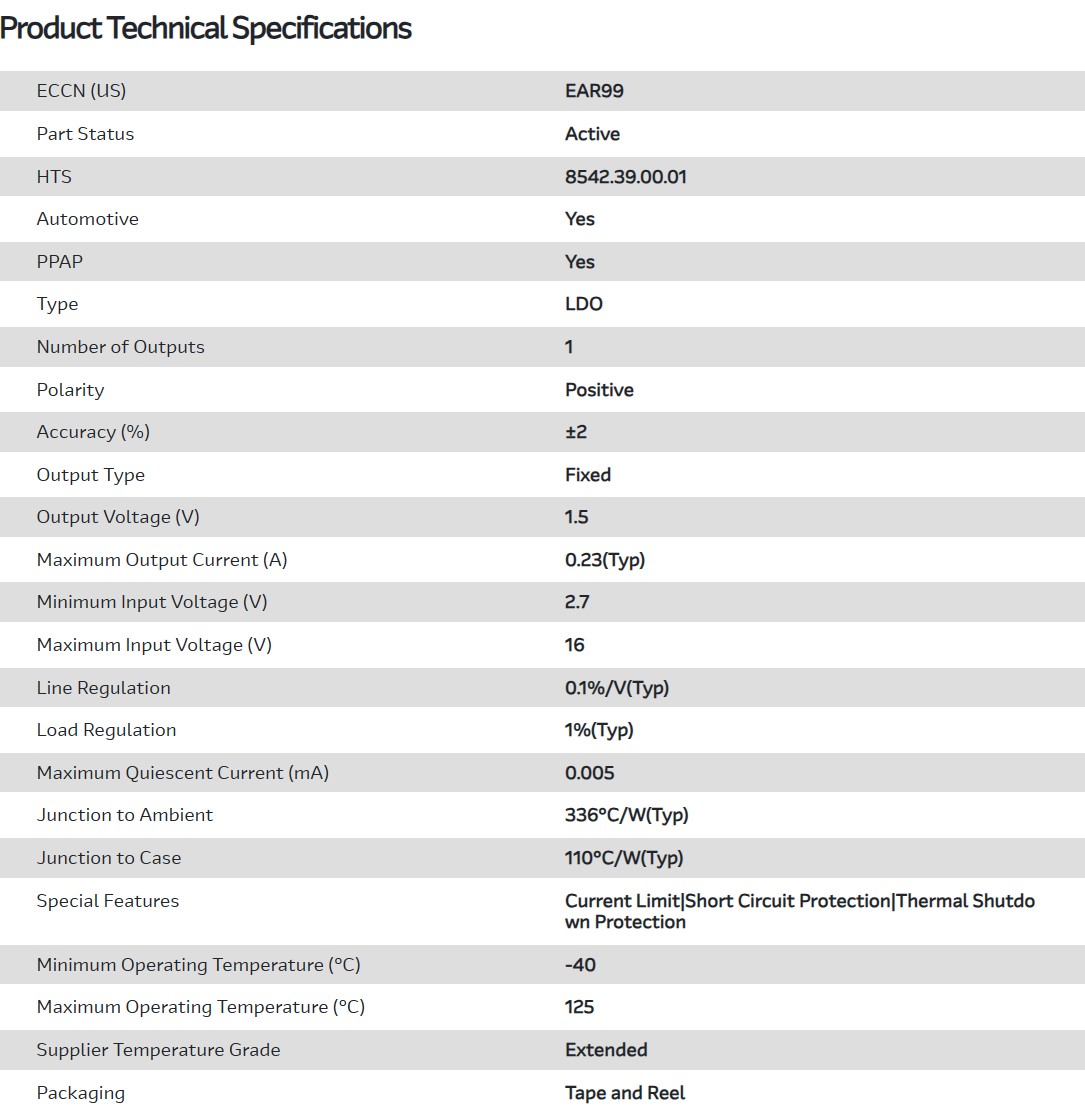The height and width of the screenshot is (1108, 1085).
Task: Select the Special Features label
Action: click(x=108, y=901)
